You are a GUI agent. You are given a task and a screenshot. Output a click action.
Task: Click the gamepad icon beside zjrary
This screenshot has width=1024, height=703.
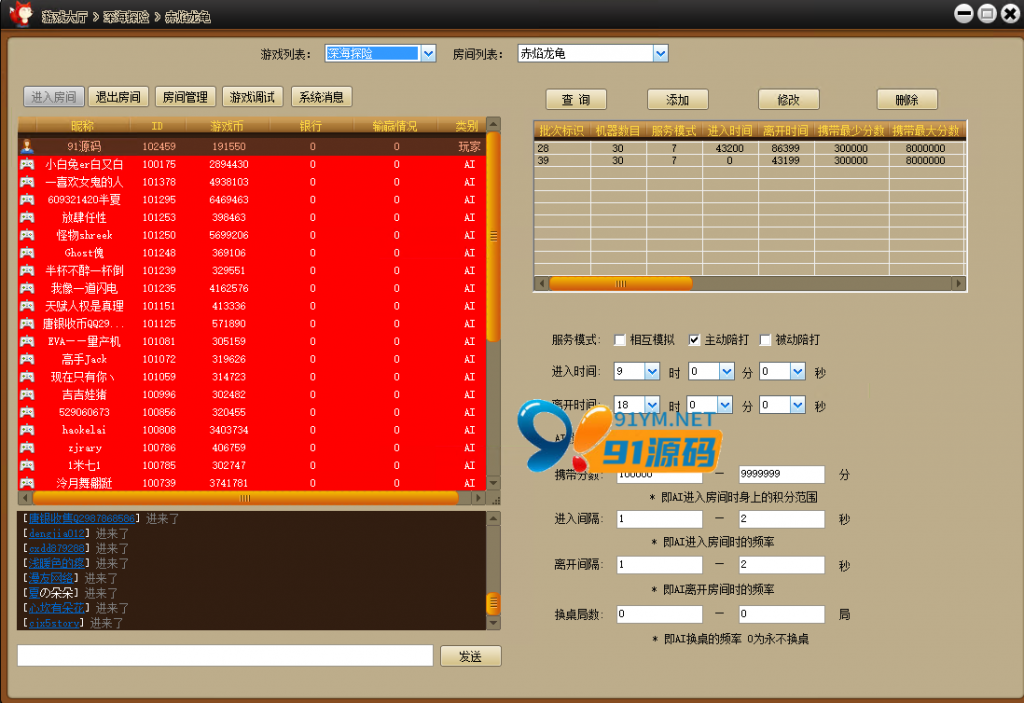coord(27,447)
